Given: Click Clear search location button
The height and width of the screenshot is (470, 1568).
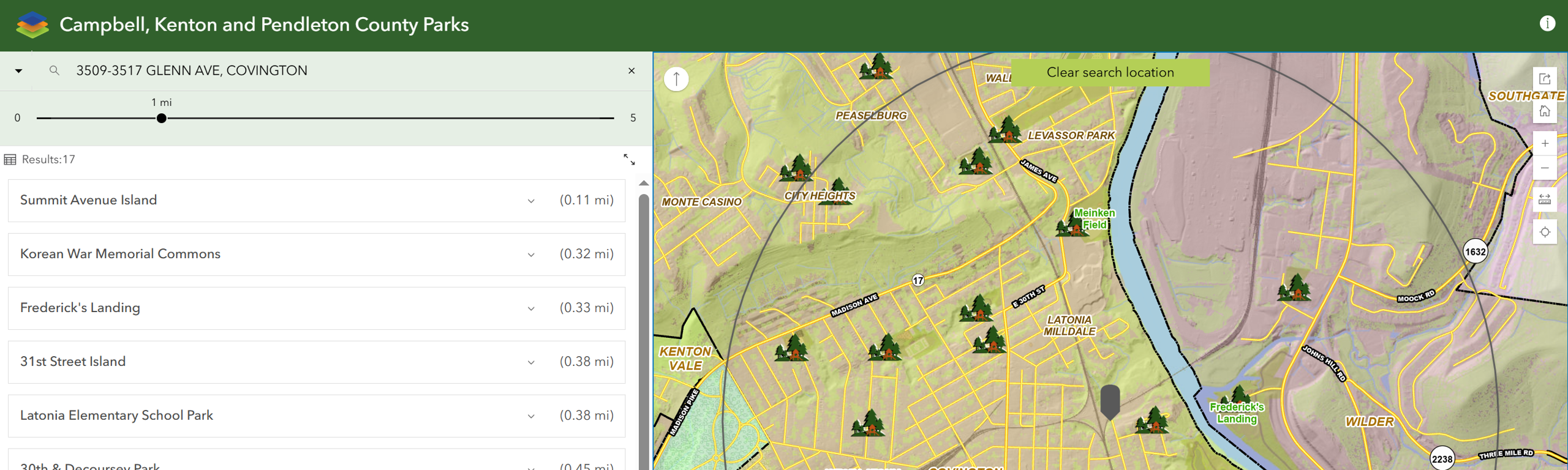Looking at the screenshot, I should coord(1110,72).
